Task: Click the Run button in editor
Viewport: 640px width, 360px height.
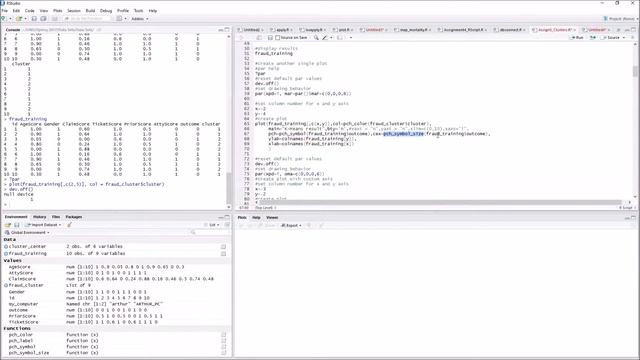Action: [x=577, y=38]
